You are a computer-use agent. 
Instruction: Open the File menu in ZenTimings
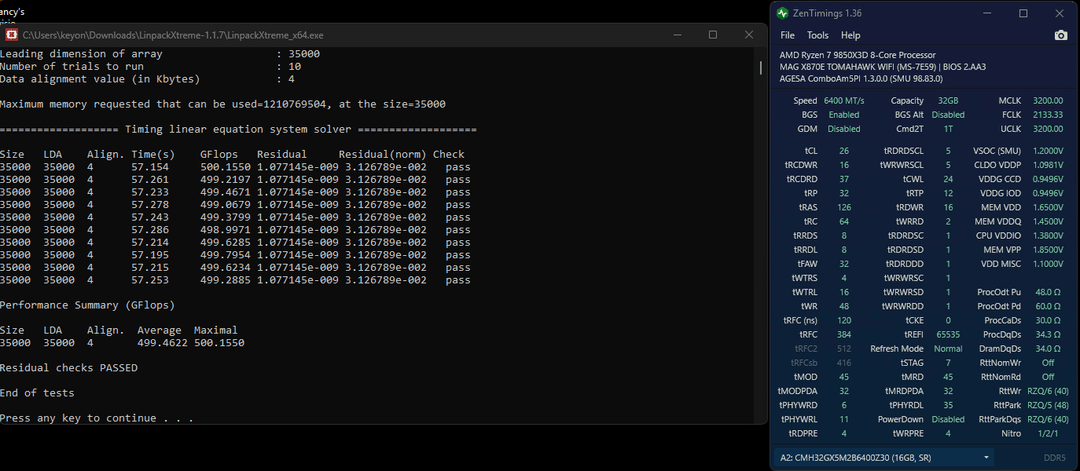788,35
